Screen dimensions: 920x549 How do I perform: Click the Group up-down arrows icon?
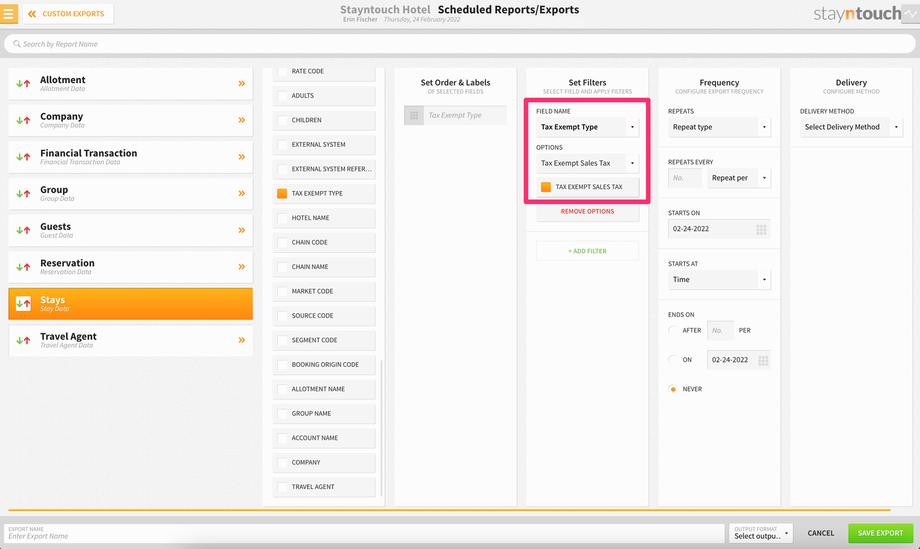pos(23,194)
